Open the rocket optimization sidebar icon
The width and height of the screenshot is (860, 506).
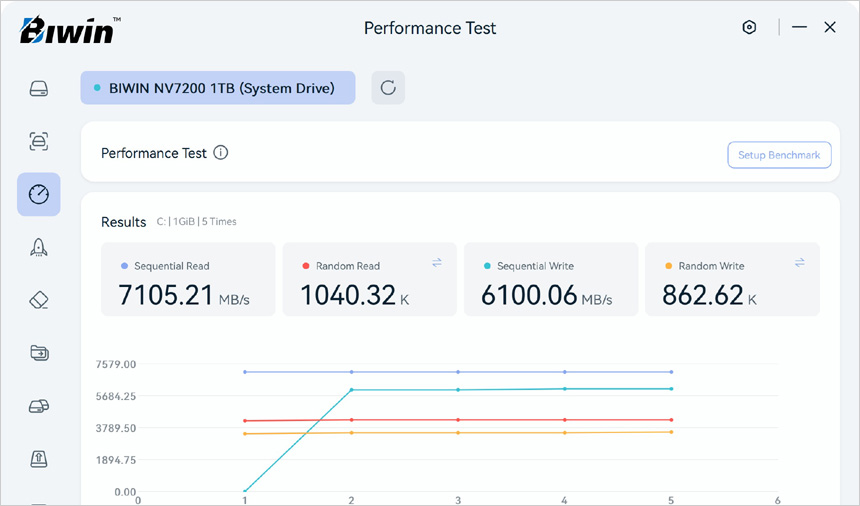(38, 247)
